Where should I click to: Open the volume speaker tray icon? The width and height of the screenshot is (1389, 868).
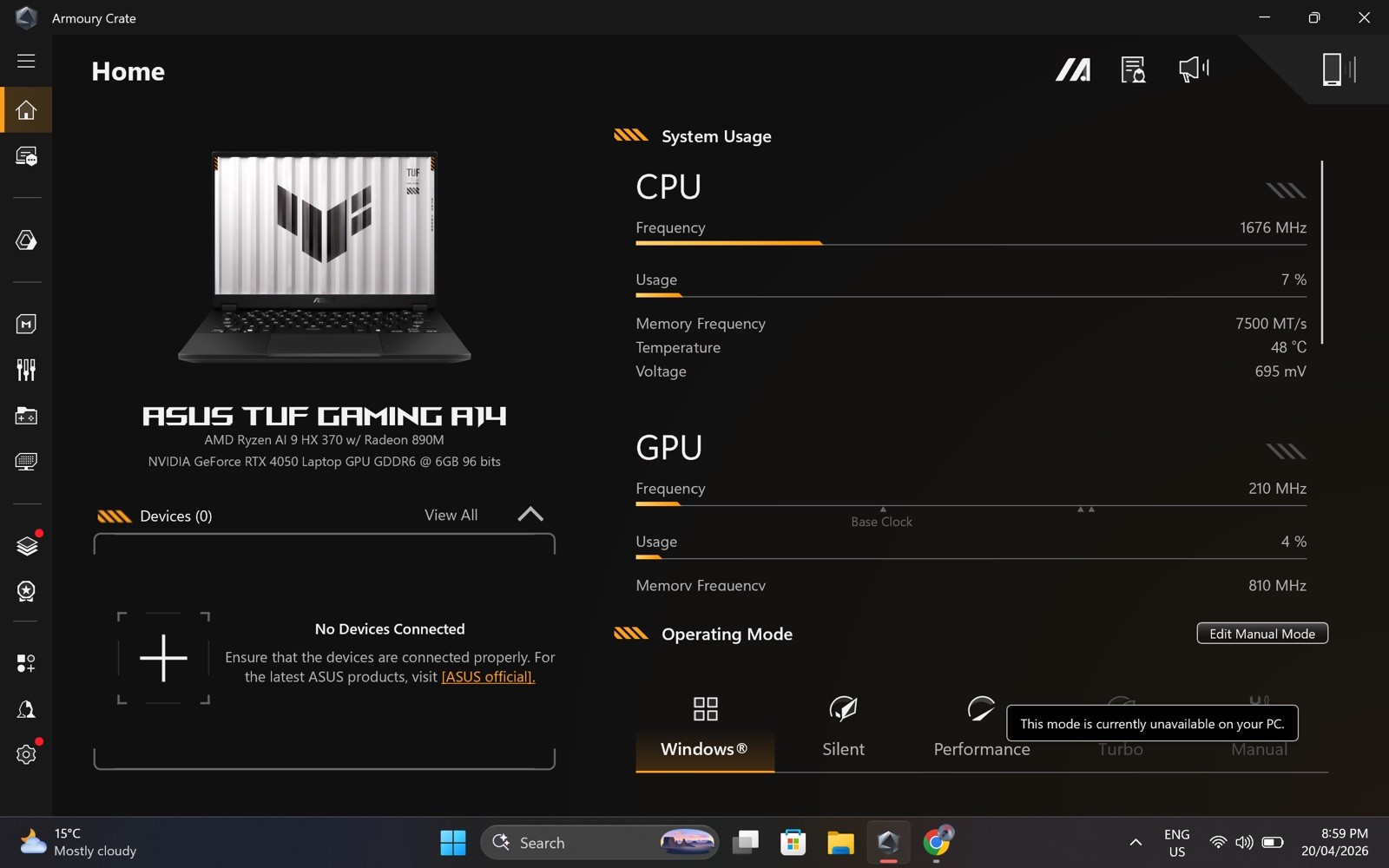[1244, 842]
